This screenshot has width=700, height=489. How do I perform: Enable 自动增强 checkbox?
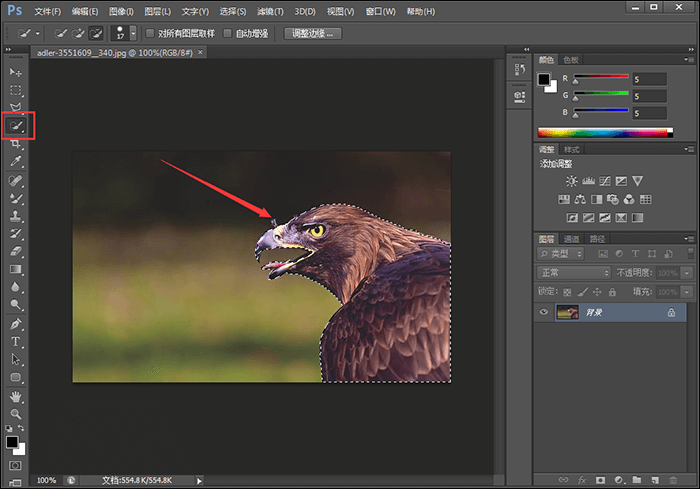pyautogui.click(x=228, y=33)
